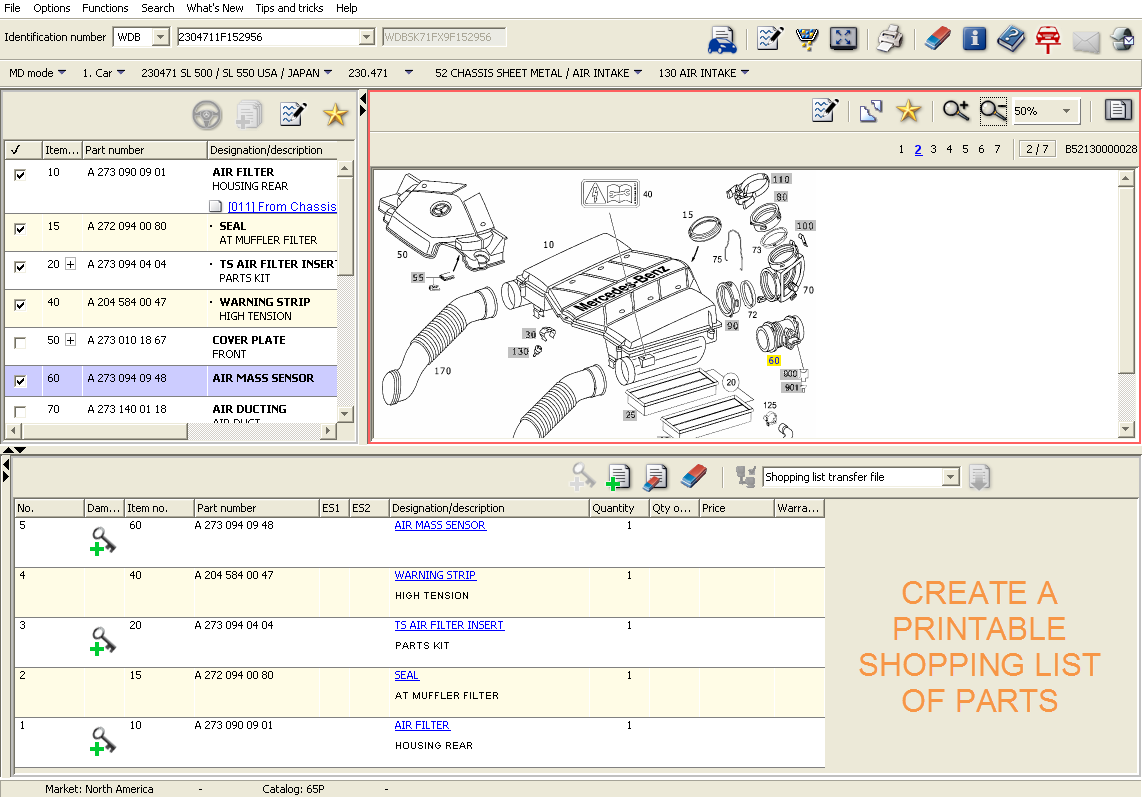
Task: Open the AIR MASS SENSOR link
Action: 440,525
